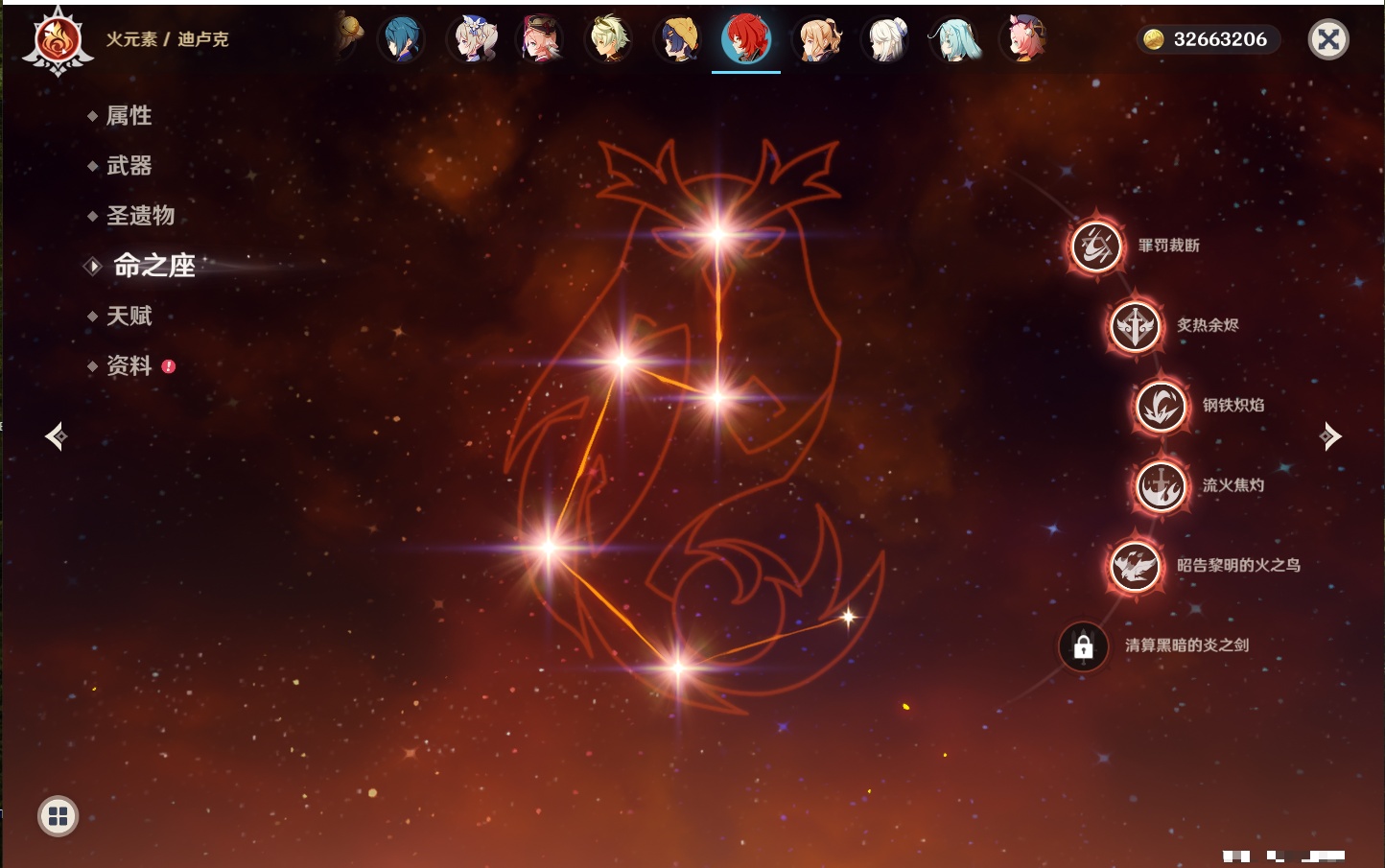Open the four-square grid menu button
The image size is (1385, 868).
tap(58, 816)
